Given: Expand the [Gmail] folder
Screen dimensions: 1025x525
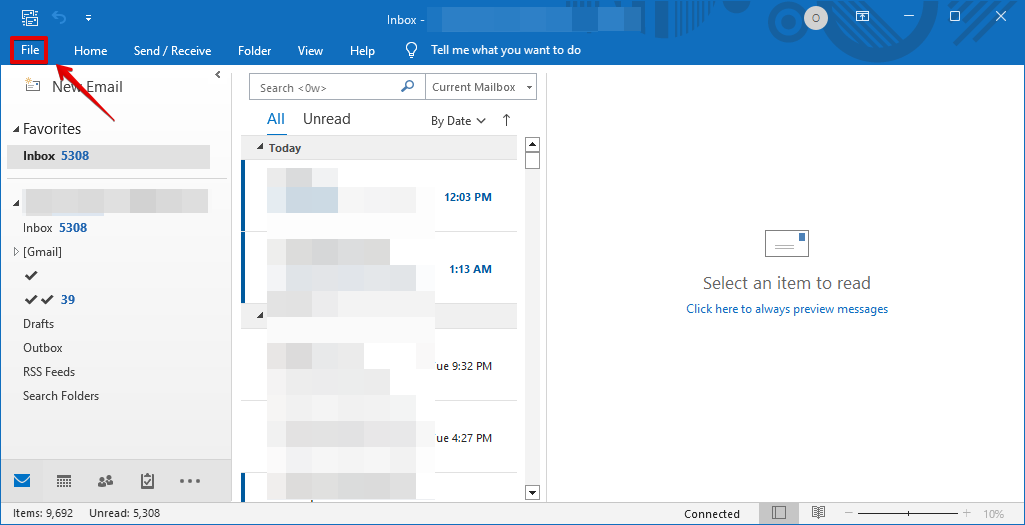Looking at the screenshot, I should [16, 251].
